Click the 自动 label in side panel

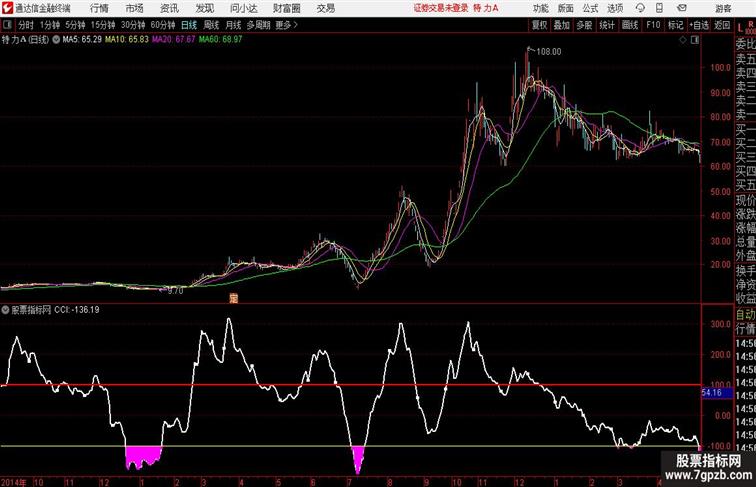coord(745,315)
